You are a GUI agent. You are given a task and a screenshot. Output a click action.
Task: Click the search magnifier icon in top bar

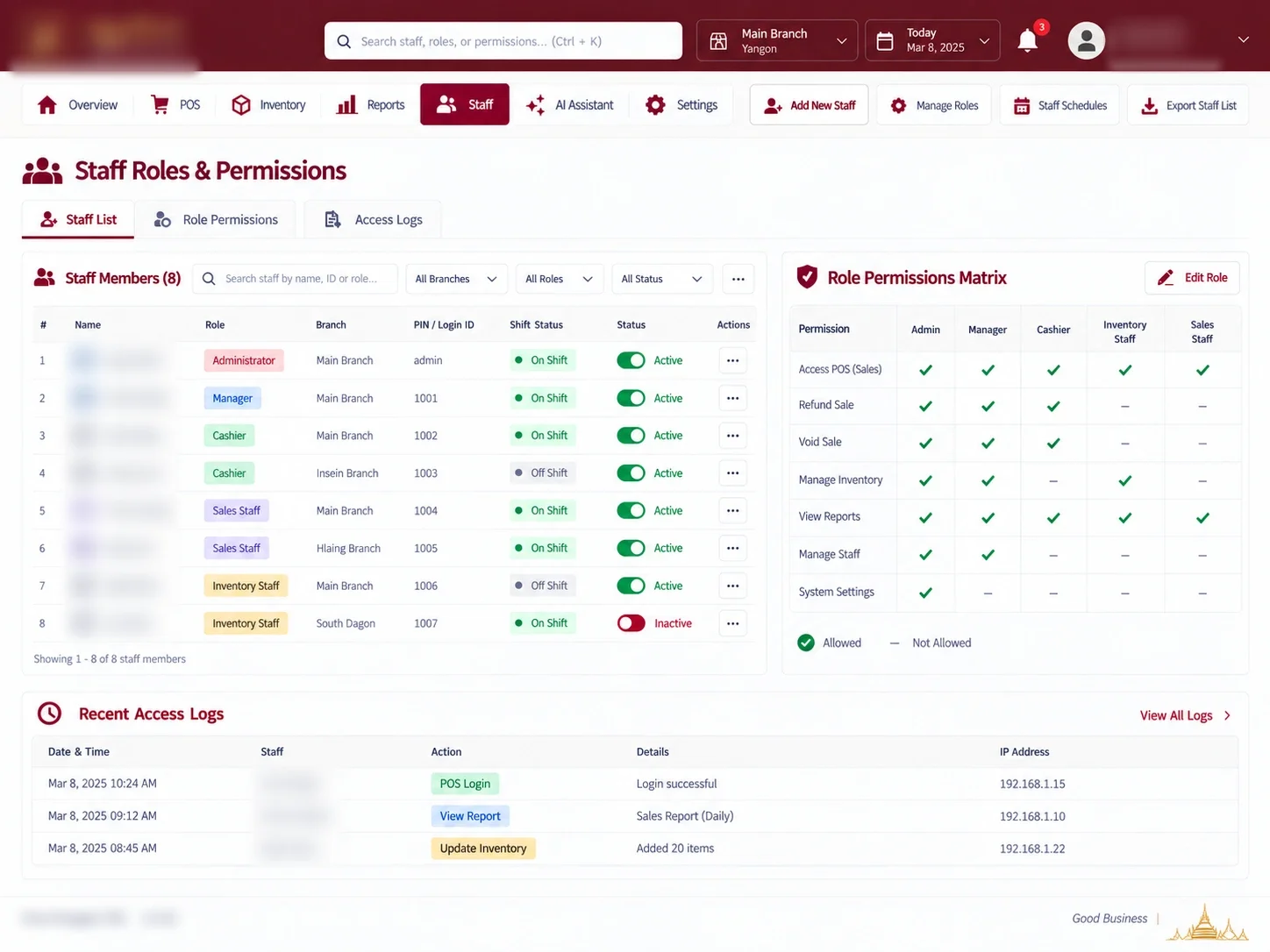[344, 41]
